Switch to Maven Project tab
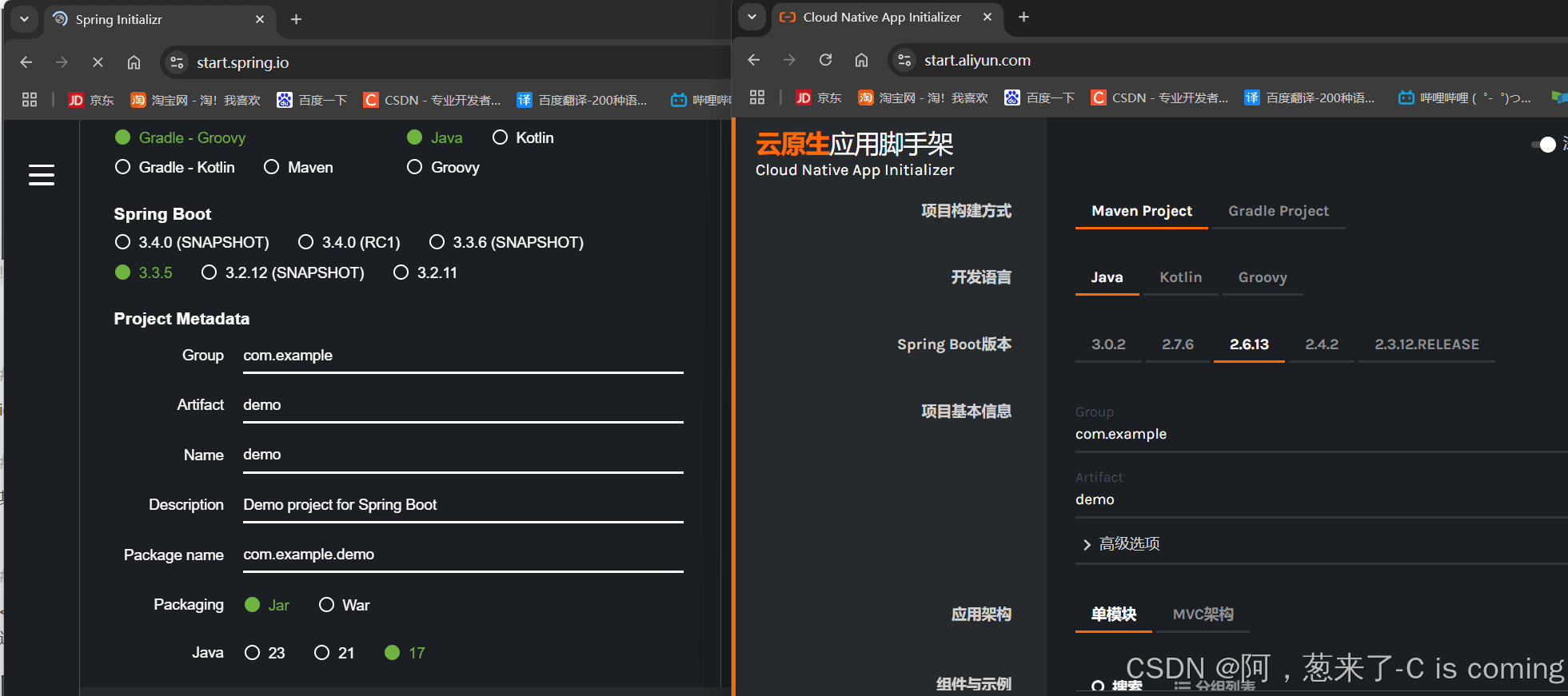The height and width of the screenshot is (696, 1568). [1142, 211]
